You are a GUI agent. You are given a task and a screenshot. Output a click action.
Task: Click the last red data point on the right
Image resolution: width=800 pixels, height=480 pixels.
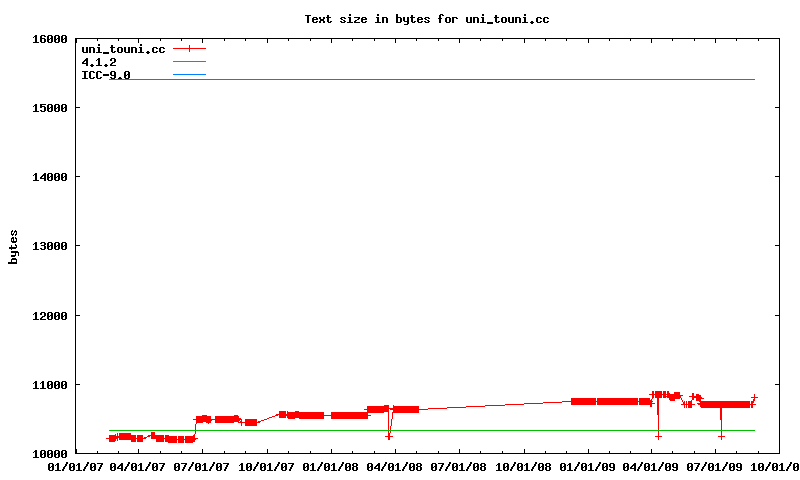click(754, 398)
